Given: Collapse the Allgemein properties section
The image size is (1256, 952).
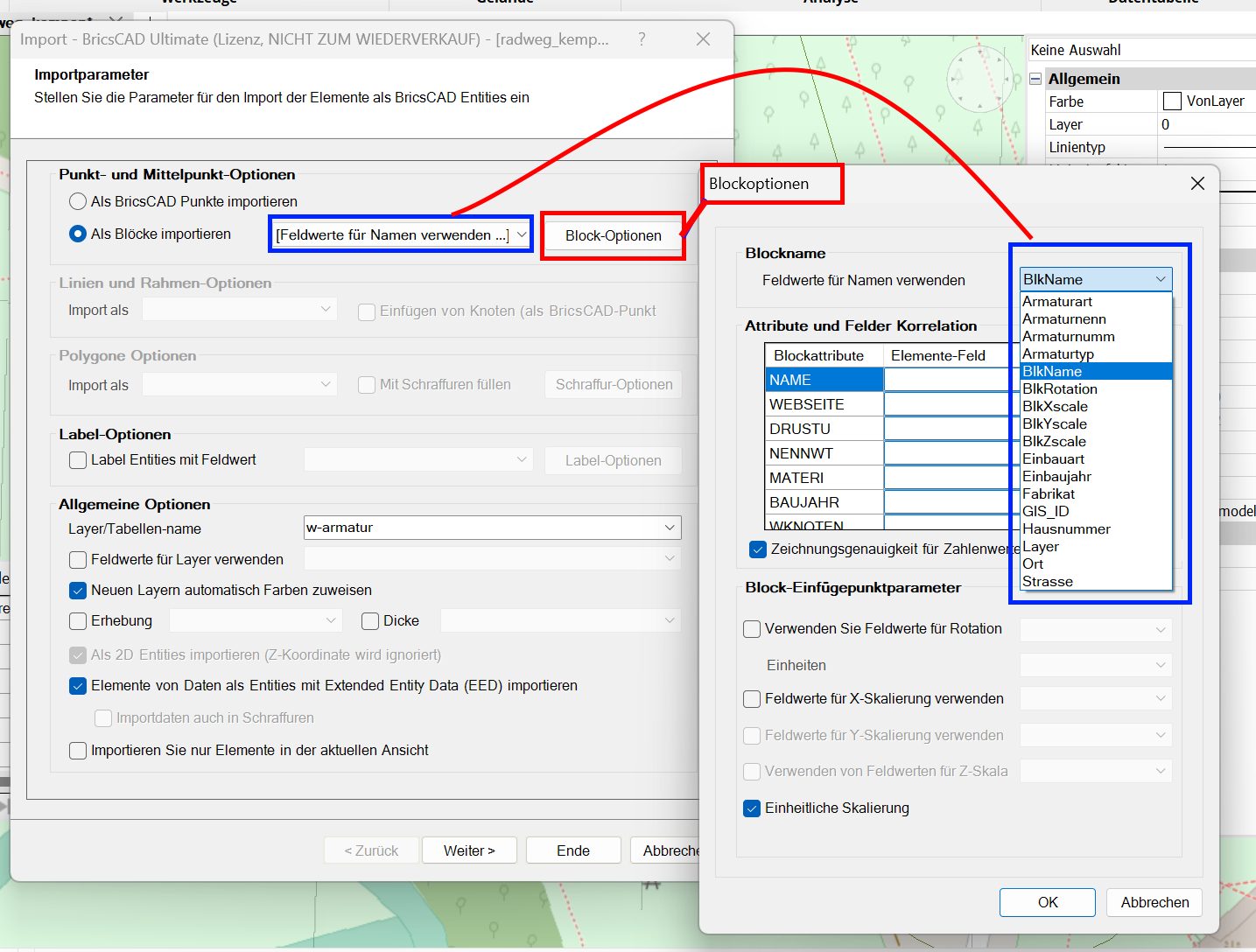Looking at the screenshot, I should pos(1035,78).
